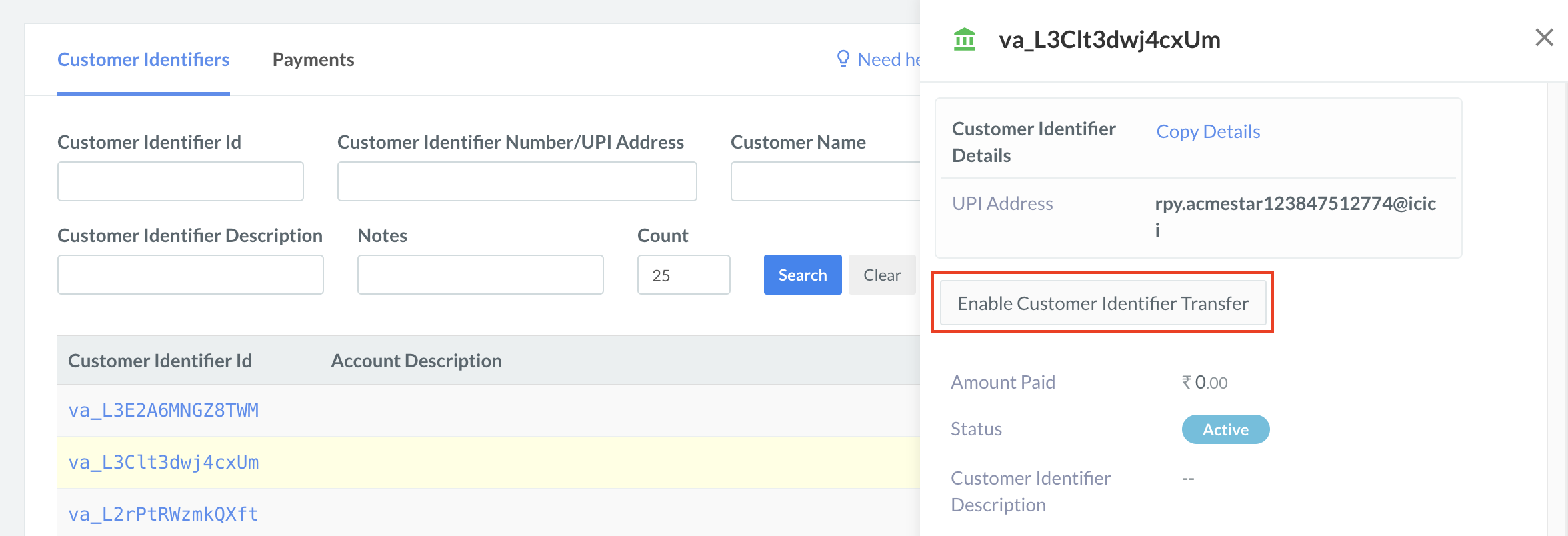This screenshot has width=1568, height=536.
Task: Click the Customer Name input field
Action: 825,181
